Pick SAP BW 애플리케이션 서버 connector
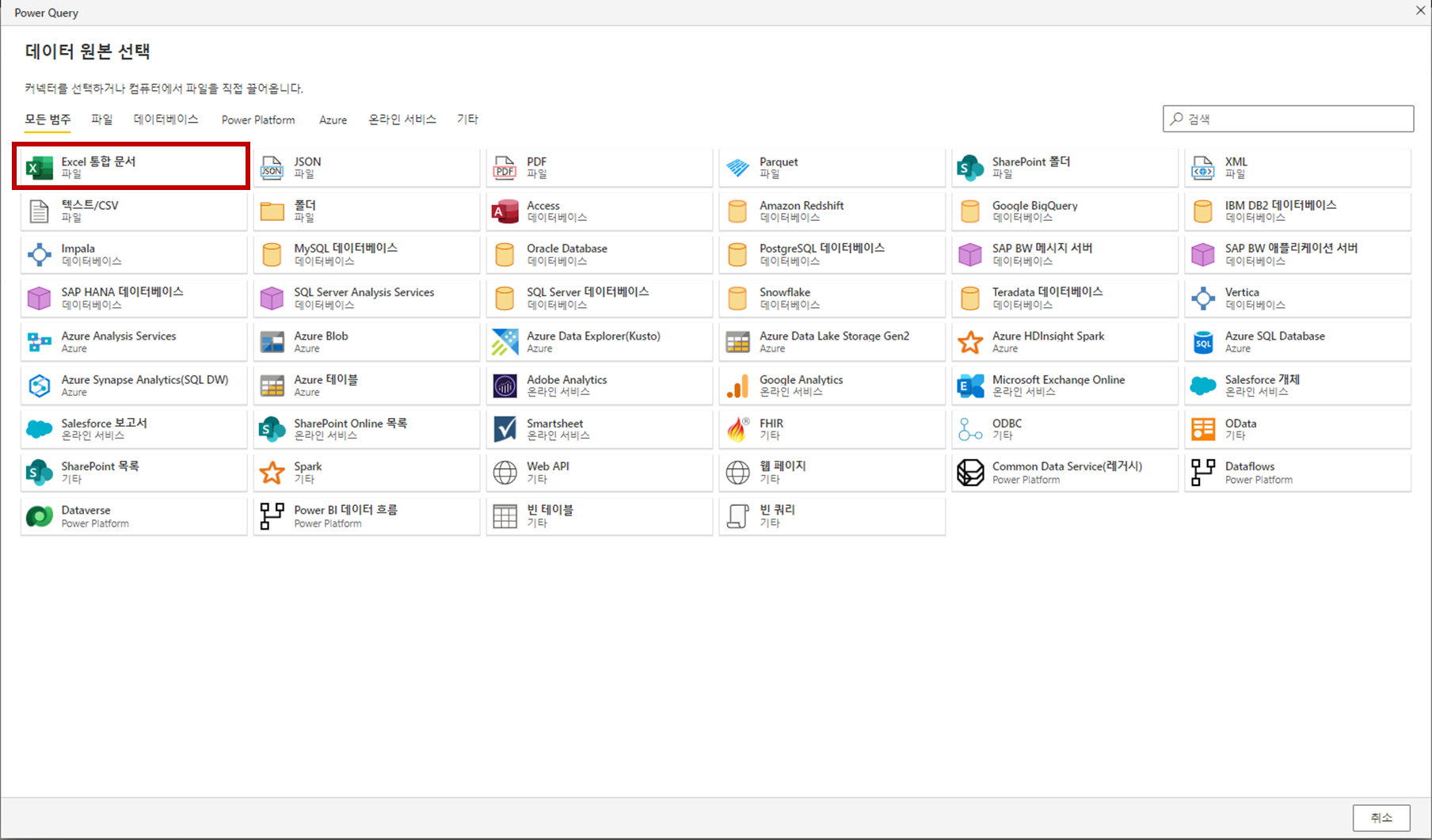Screen dimensions: 1432x840 point(1298,255)
